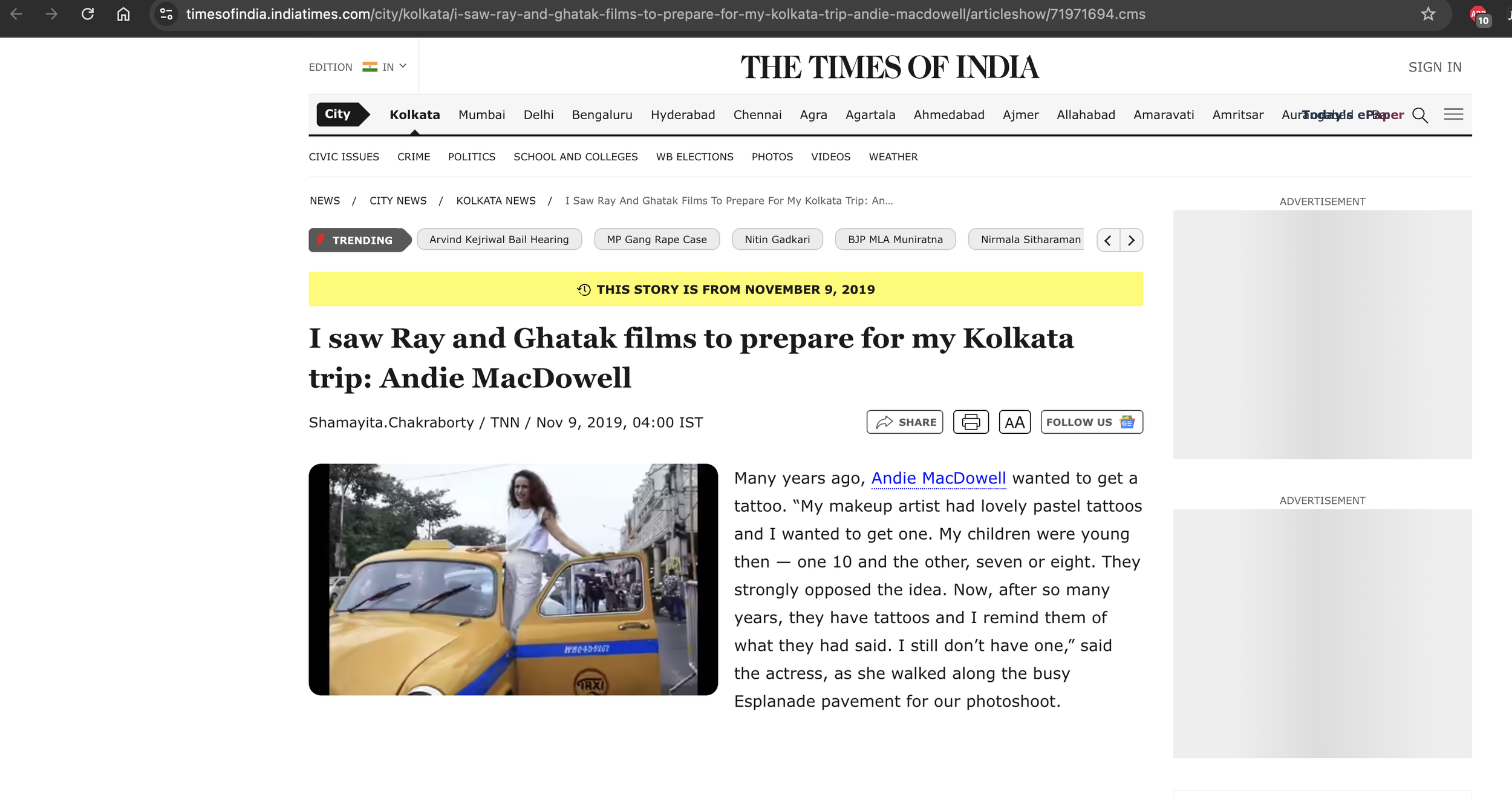Click the 'Nov 9, 2019, 04:00 IST' timestamp
This screenshot has height=798, width=1512.
coord(619,422)
